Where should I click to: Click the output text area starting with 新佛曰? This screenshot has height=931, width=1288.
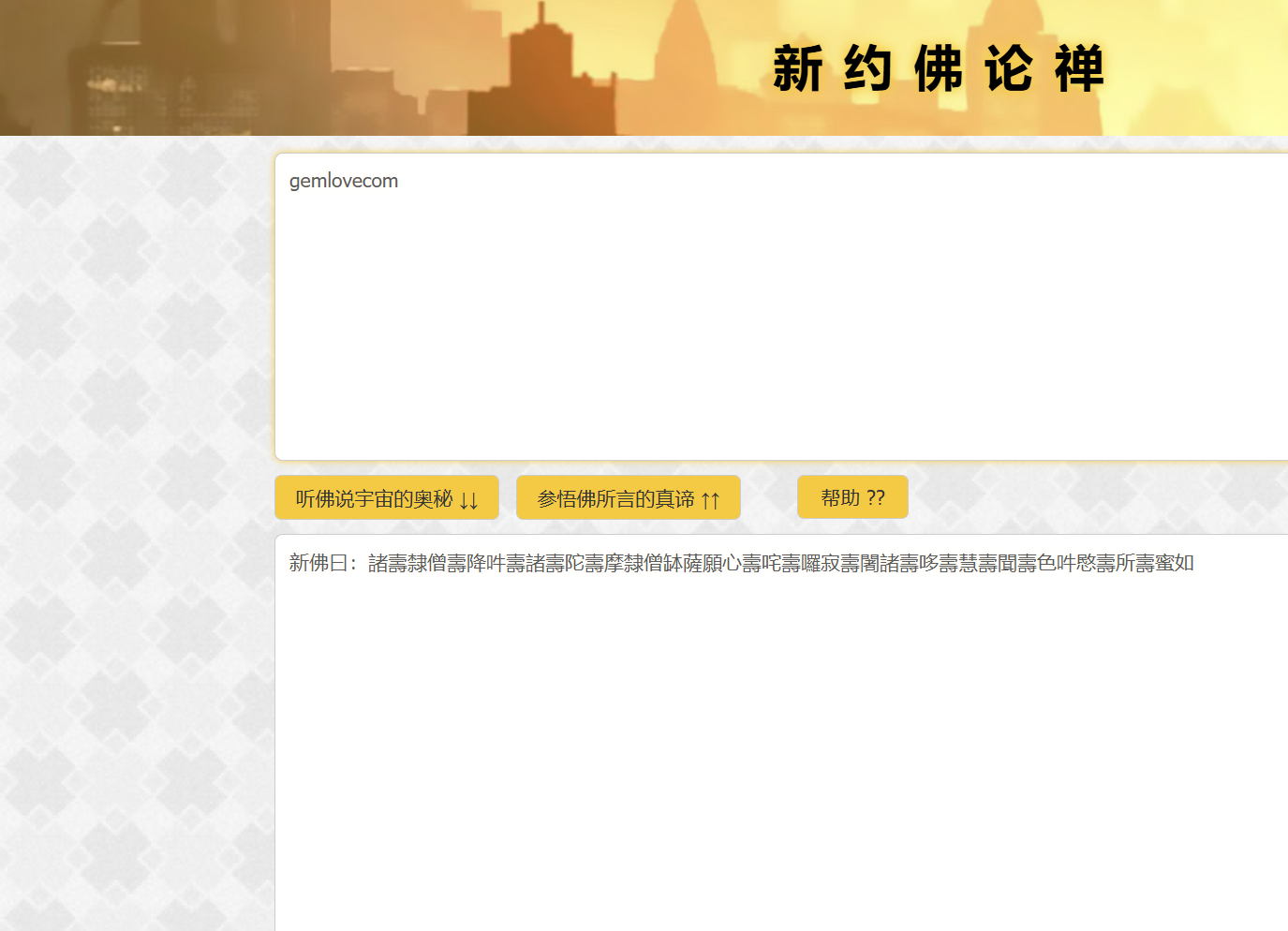click(781, 732)
